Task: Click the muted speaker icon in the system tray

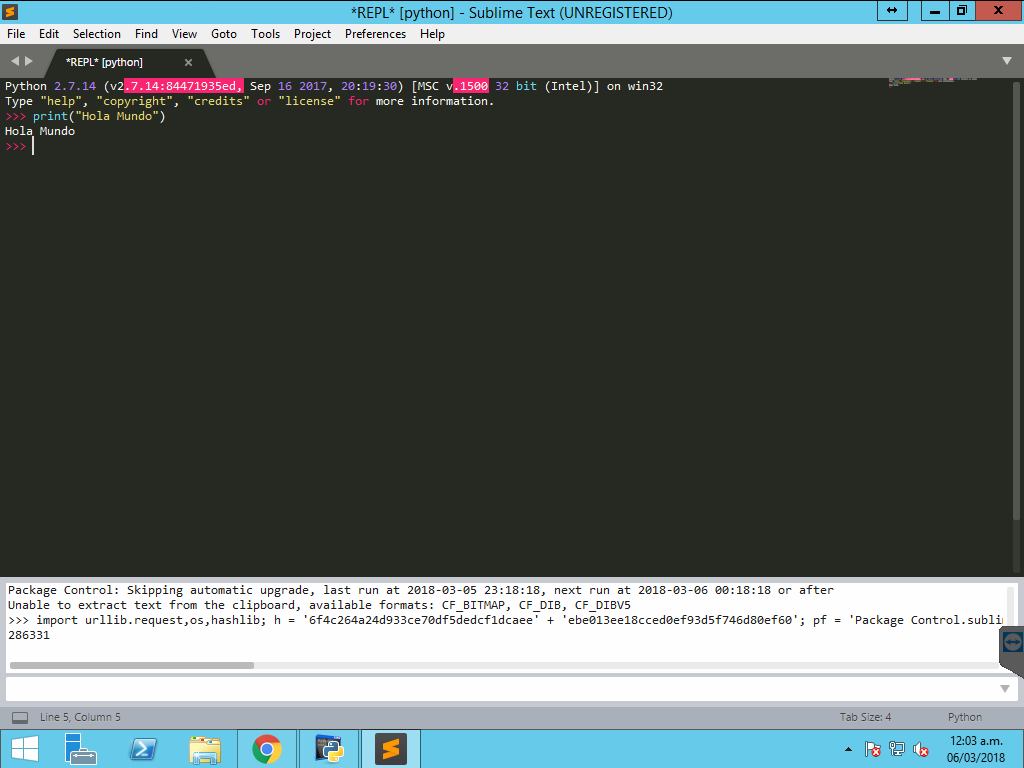Action: click(920, 750)
